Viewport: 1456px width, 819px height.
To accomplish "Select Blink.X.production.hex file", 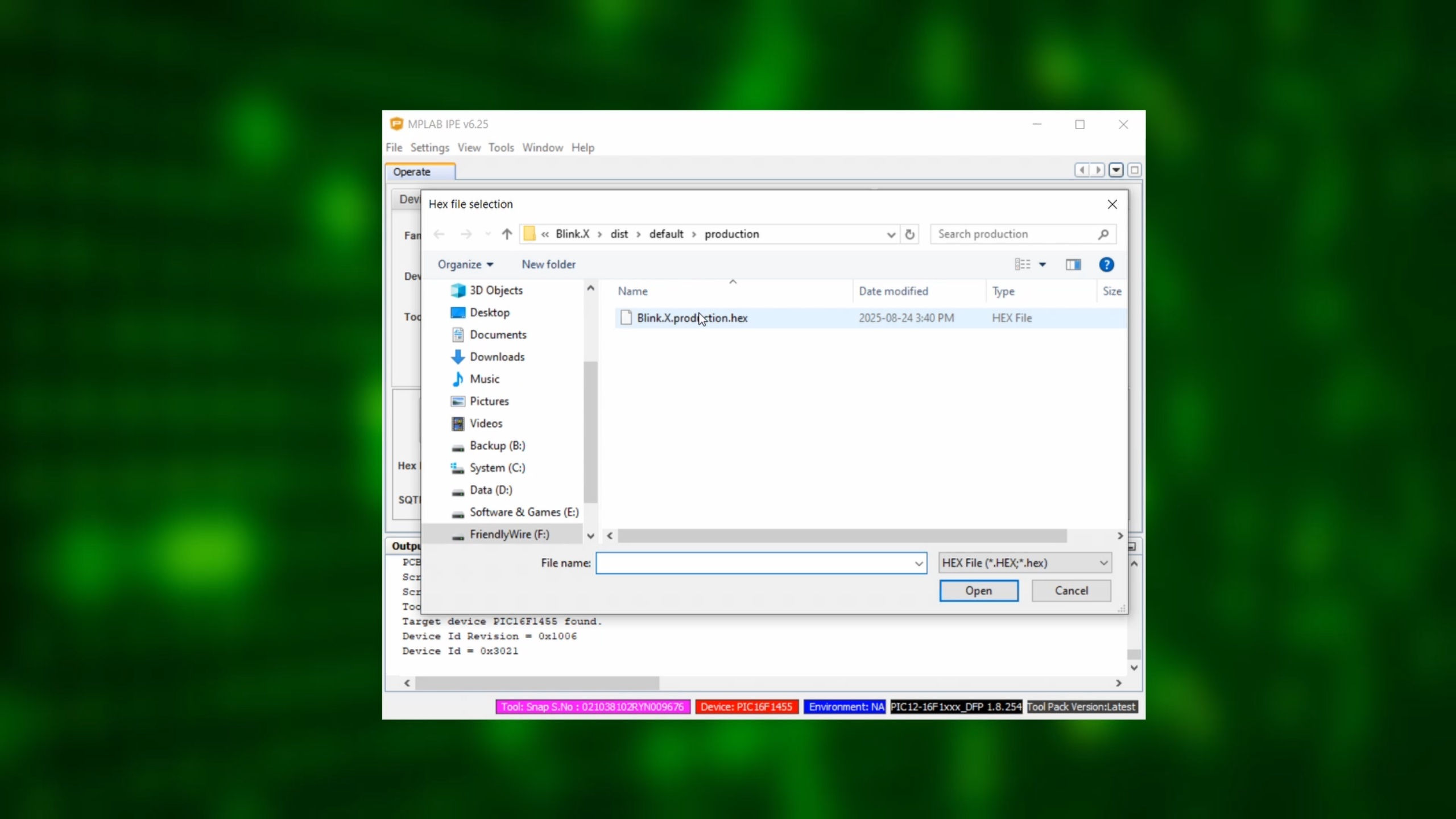I will coord(692,318).
